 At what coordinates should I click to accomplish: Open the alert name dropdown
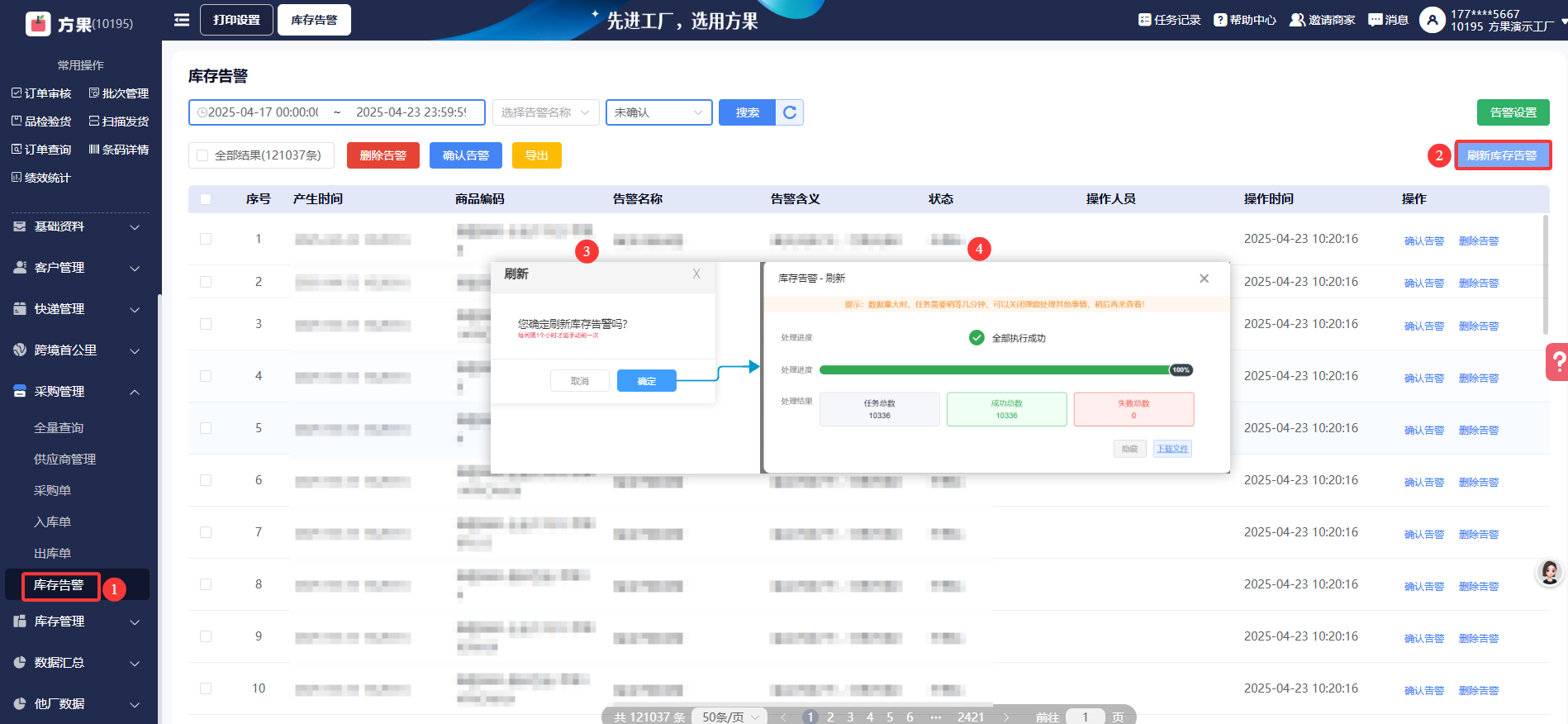point(545,112)
